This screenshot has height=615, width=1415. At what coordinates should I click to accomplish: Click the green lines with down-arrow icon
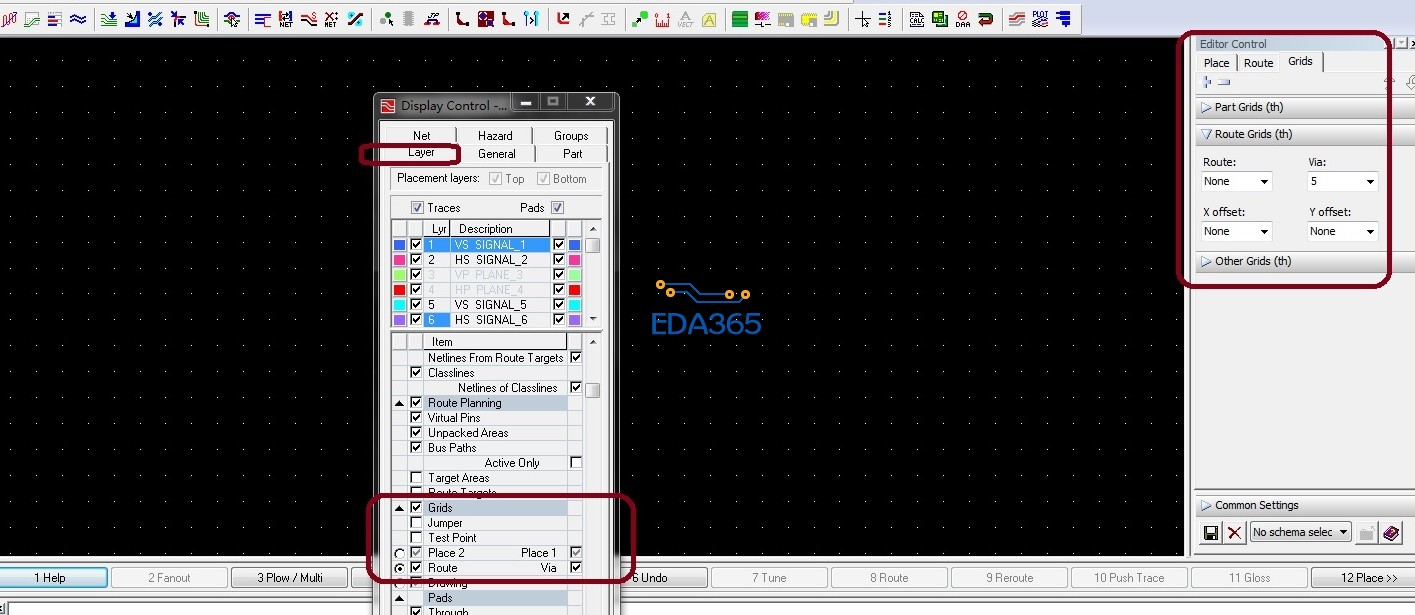(109, 19)
